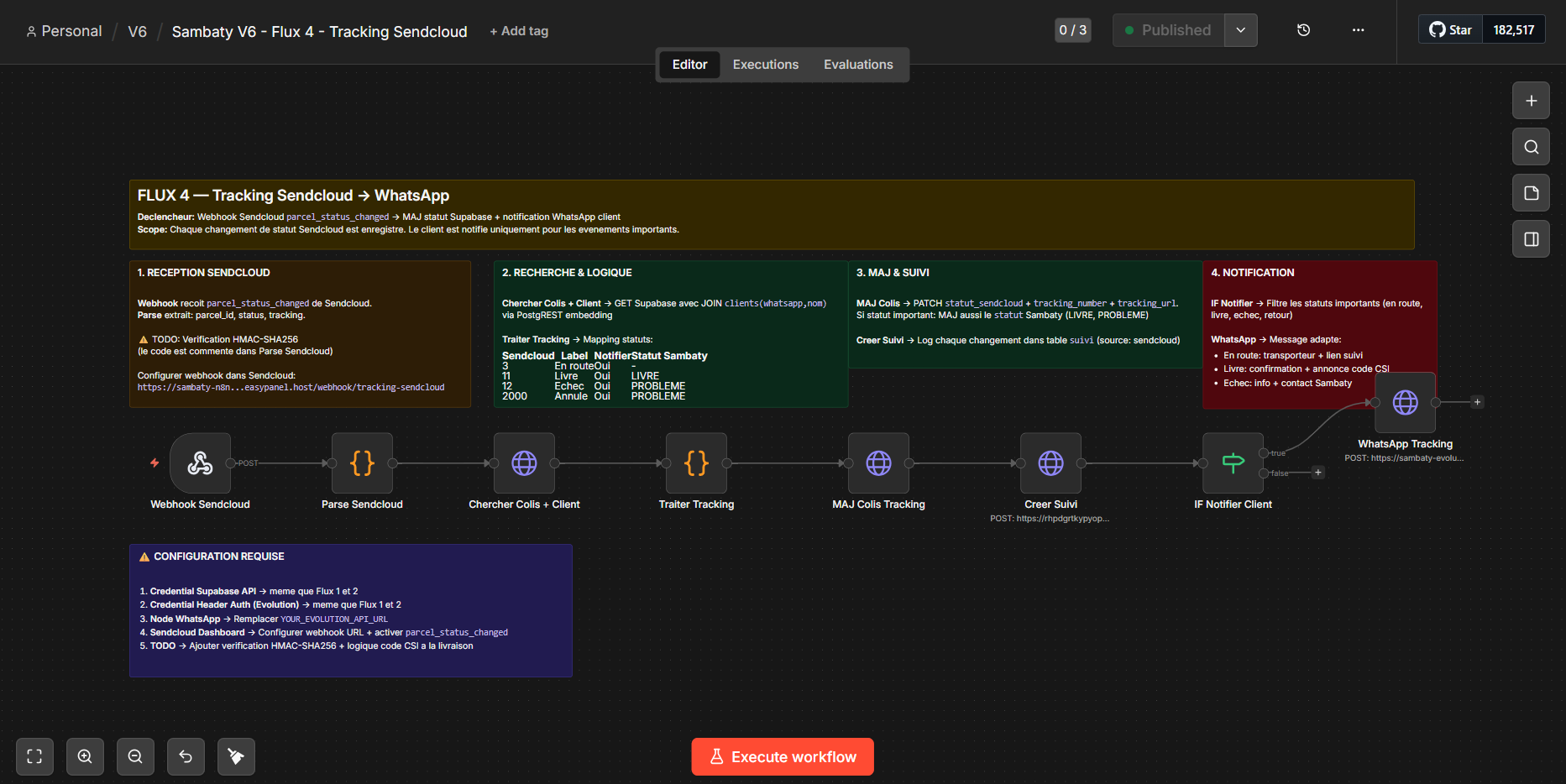Click the Add tag link
The image size is (1566, 784).
pyautogui.click(x=519, y=31)
